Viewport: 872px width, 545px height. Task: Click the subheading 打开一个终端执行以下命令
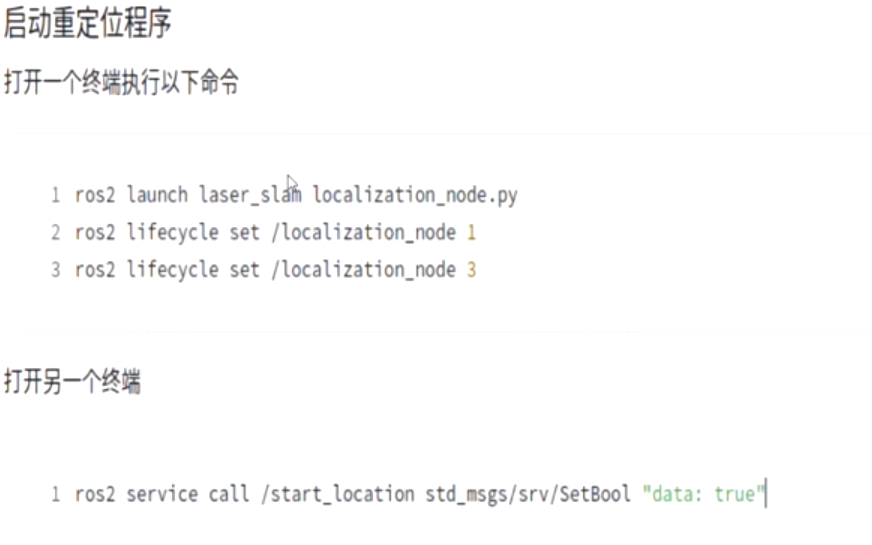121,83
